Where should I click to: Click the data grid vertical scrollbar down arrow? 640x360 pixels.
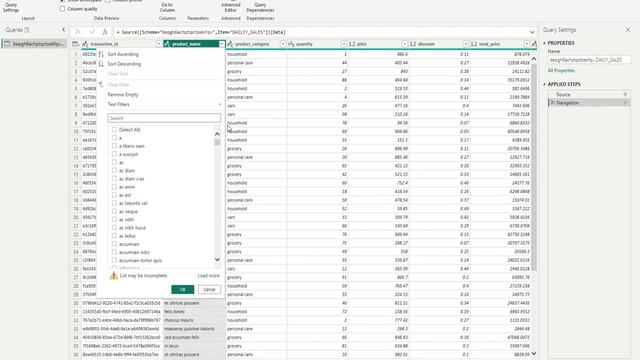coord(533,353)
